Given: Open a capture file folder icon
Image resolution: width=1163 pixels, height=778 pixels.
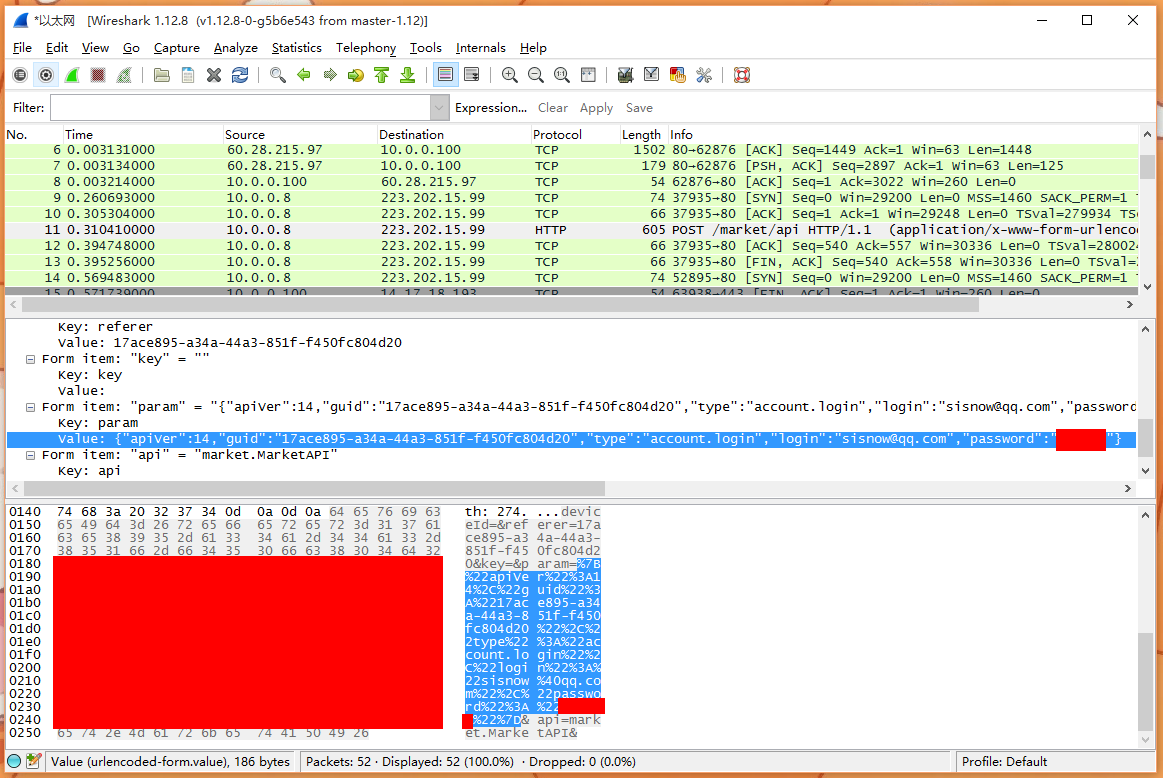Looking at the screenshot, I should click(x=162, y=75).
